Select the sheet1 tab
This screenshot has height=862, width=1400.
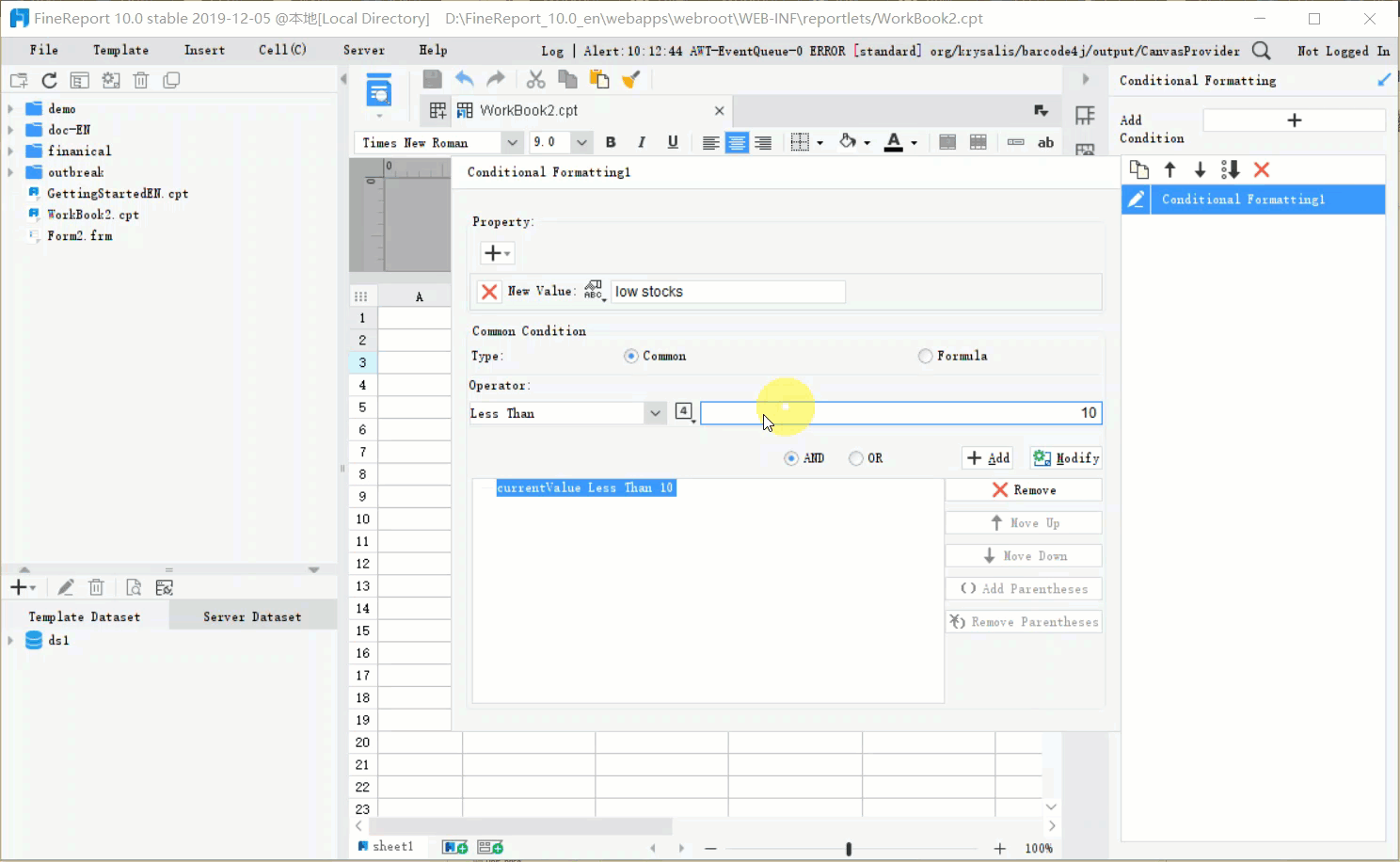(386, 847)
